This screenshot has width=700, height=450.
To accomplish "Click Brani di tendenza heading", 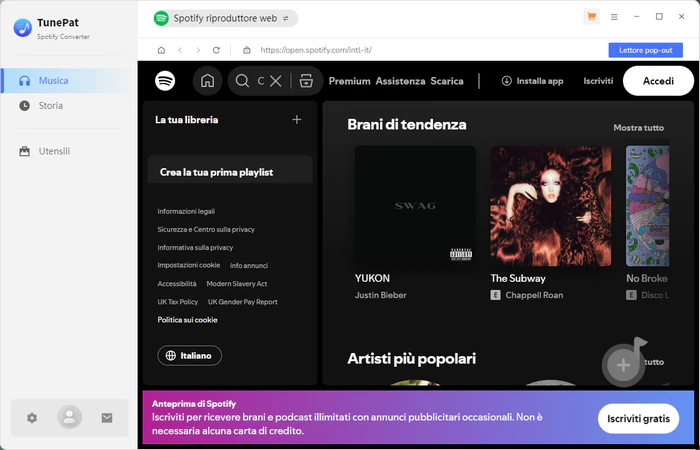I will [x=407, y=125].
